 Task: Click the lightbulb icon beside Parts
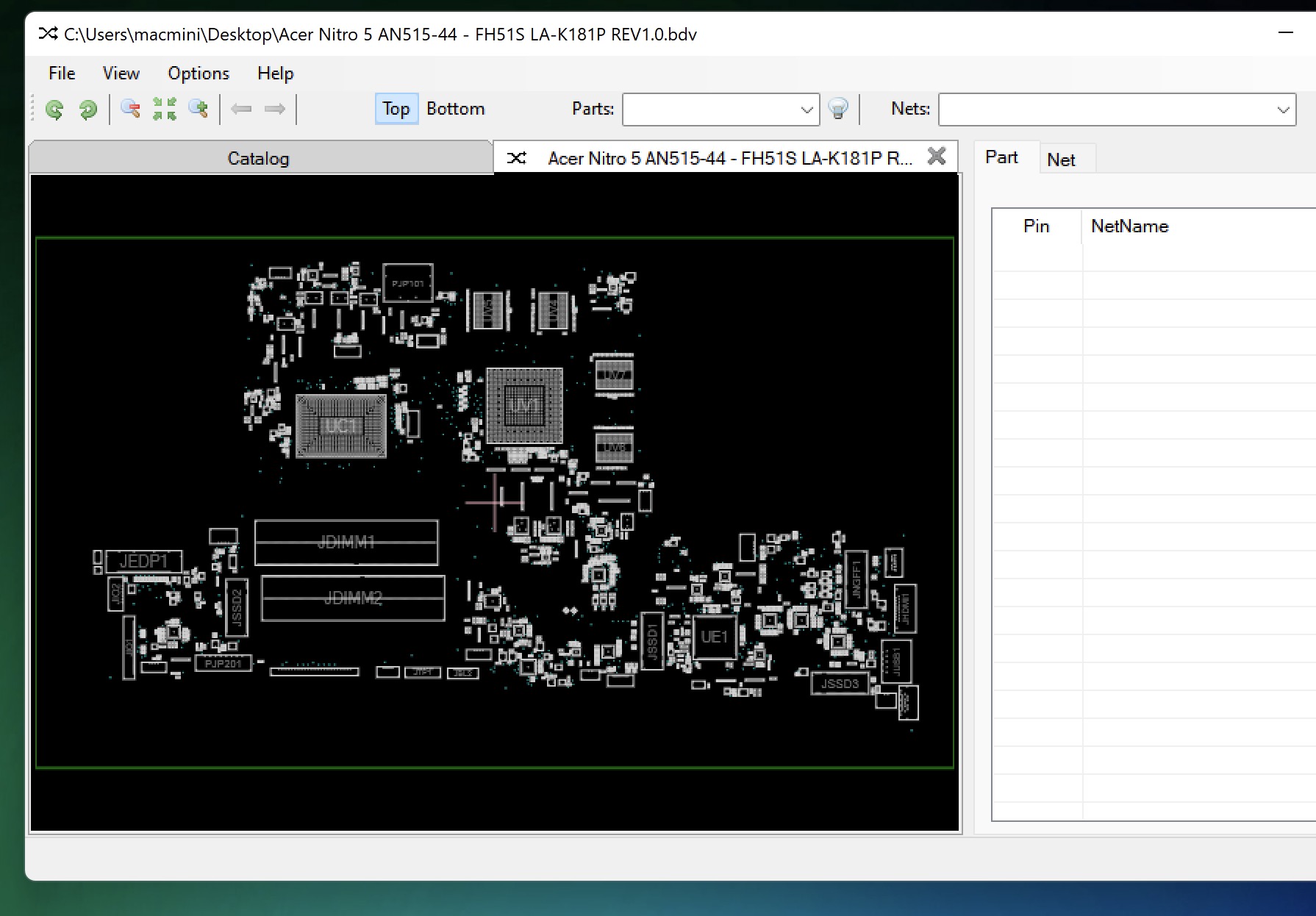pos(838,110)
